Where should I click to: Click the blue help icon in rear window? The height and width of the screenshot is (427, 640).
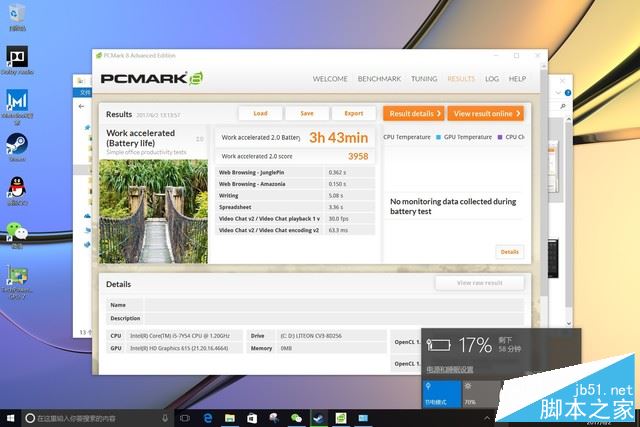[x=567, y=93]
